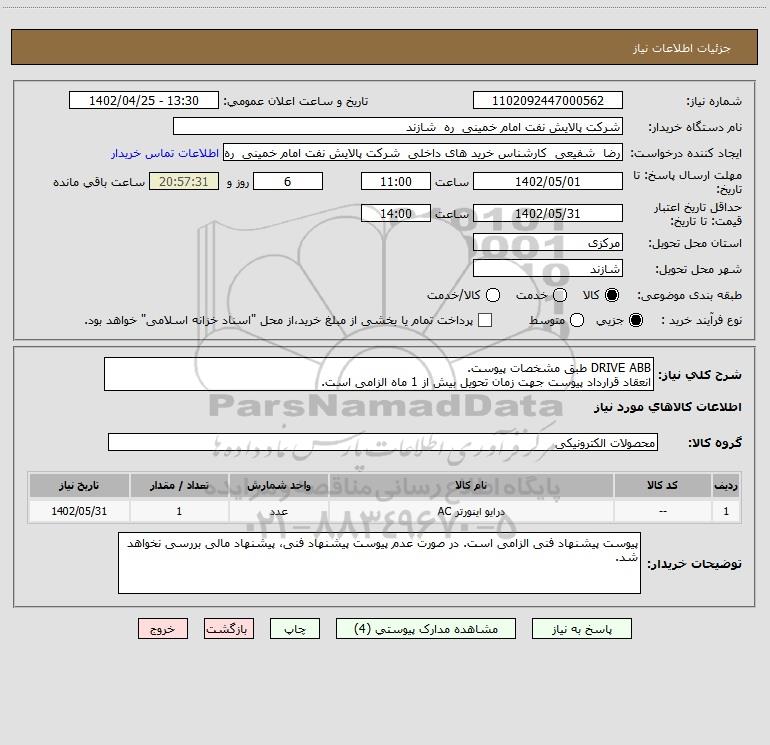The width and height of the screenshot is (770, 745).
Task: Click the need number field 1102092447000562
Action: click(548, 100)
